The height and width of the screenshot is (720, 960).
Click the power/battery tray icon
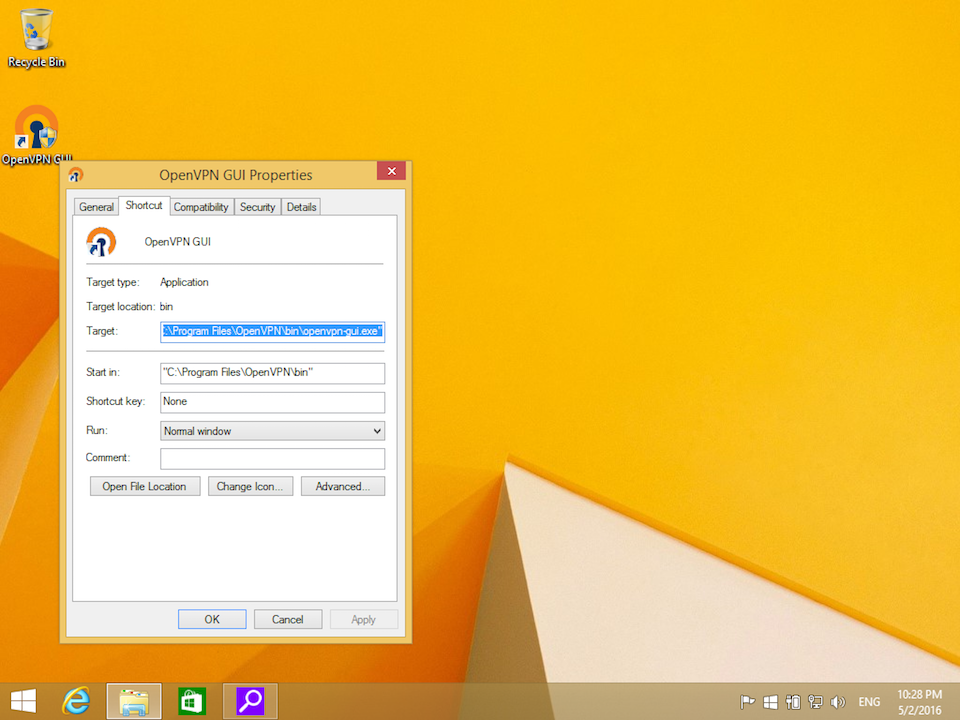(793, 702)
